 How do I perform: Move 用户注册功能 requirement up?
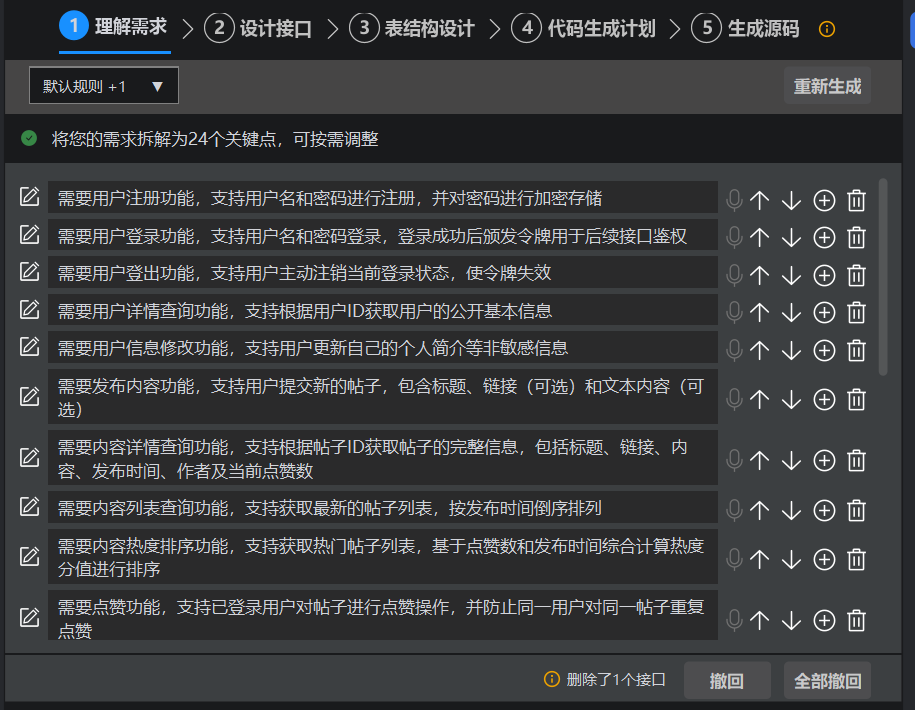point(759,200)
